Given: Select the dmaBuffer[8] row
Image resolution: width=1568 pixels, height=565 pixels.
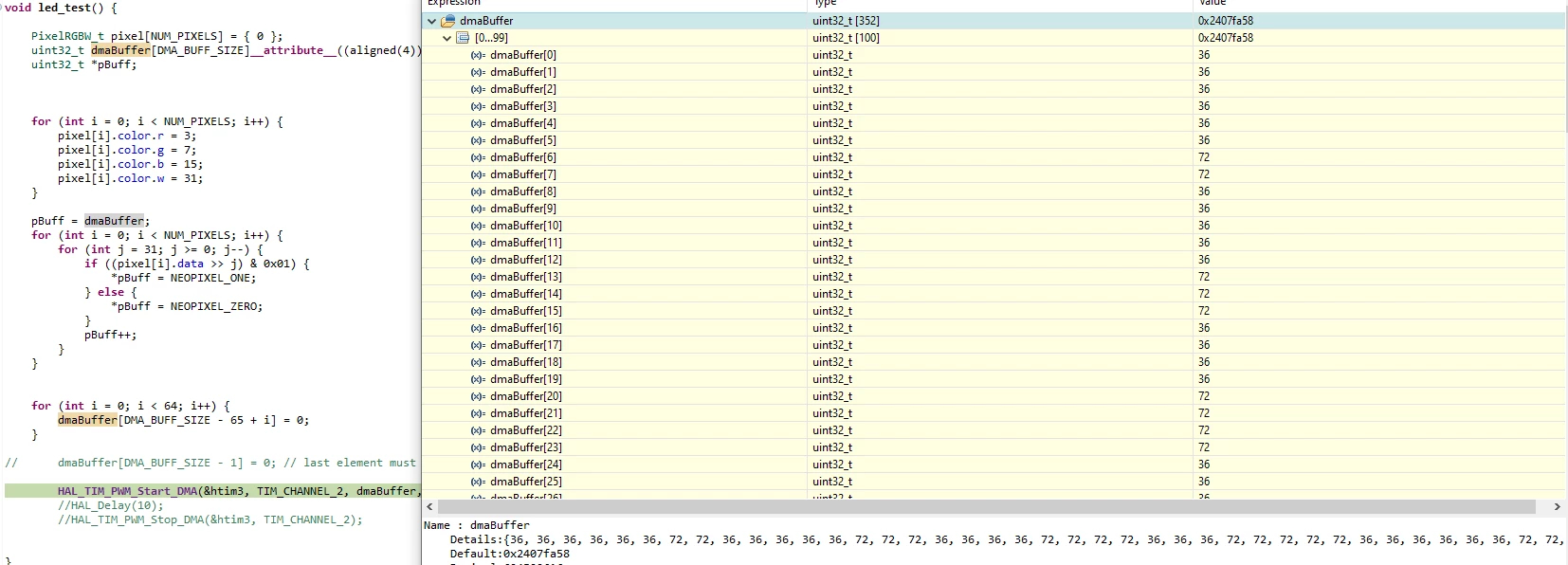Looking at the screenshot, I should click(x=994, y=191).
